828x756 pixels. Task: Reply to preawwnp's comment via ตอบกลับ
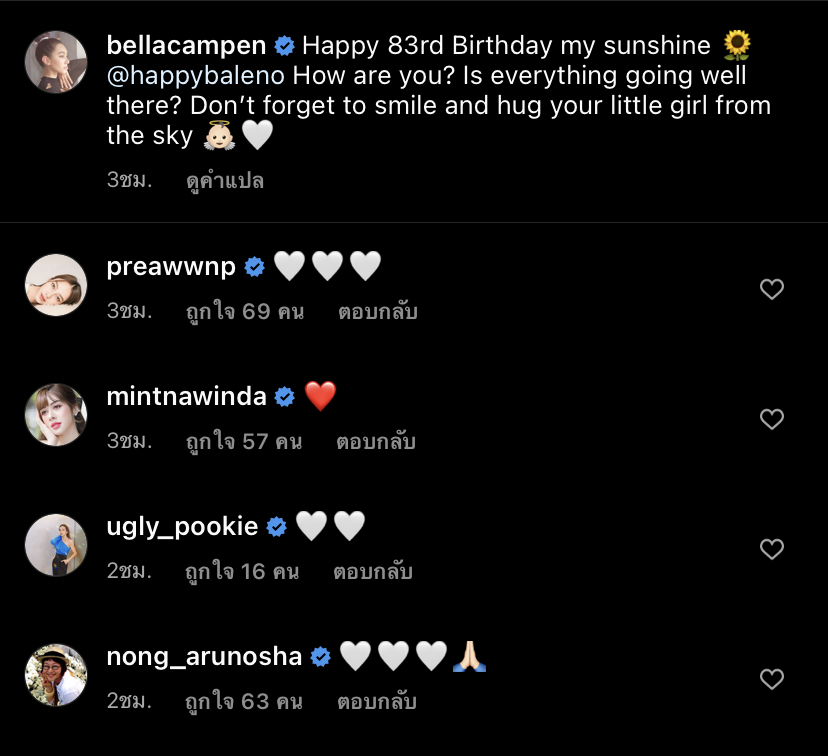(377, 311)
